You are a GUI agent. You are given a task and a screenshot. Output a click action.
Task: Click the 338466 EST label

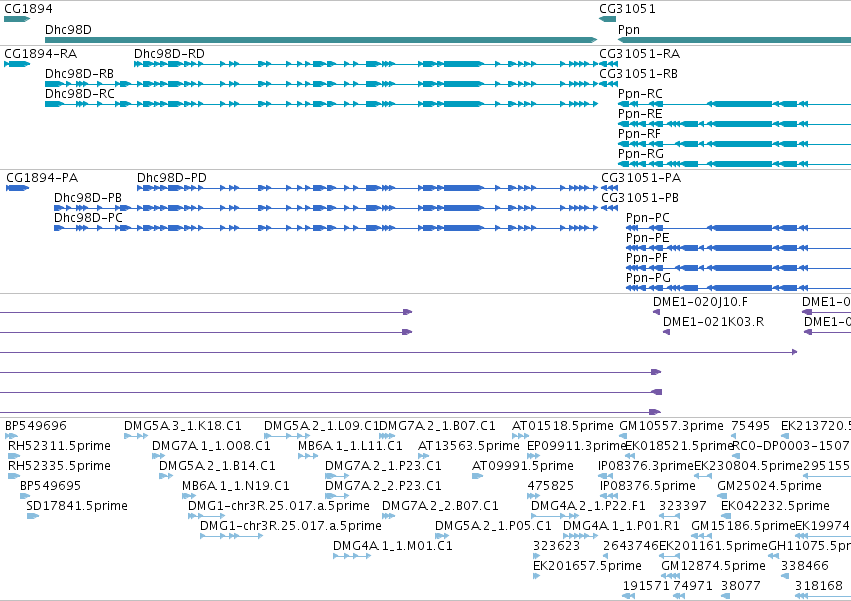click(x=805, y=566)
